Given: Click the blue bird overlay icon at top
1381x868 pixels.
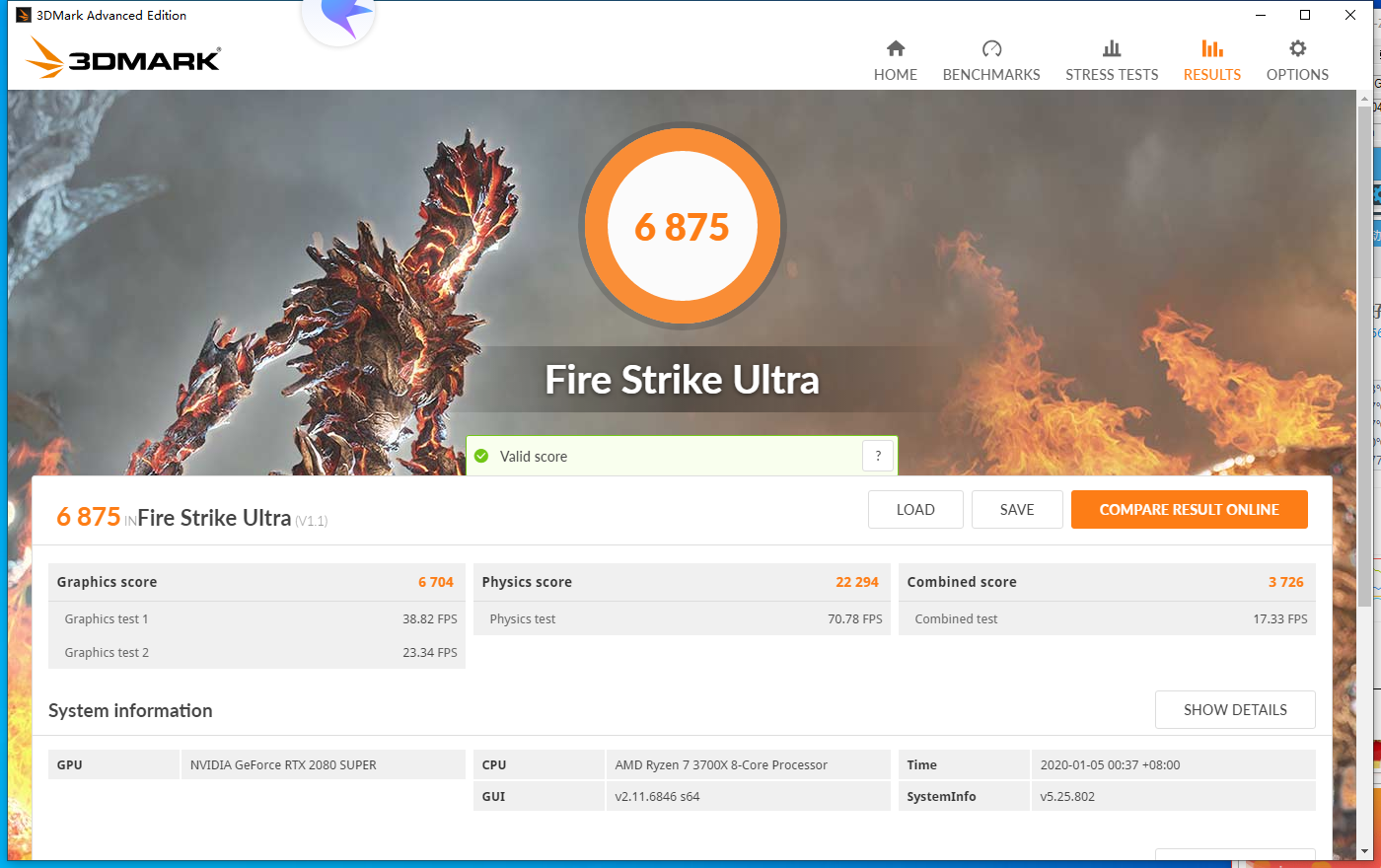Looking at the screenshot, I should point(339,20).
